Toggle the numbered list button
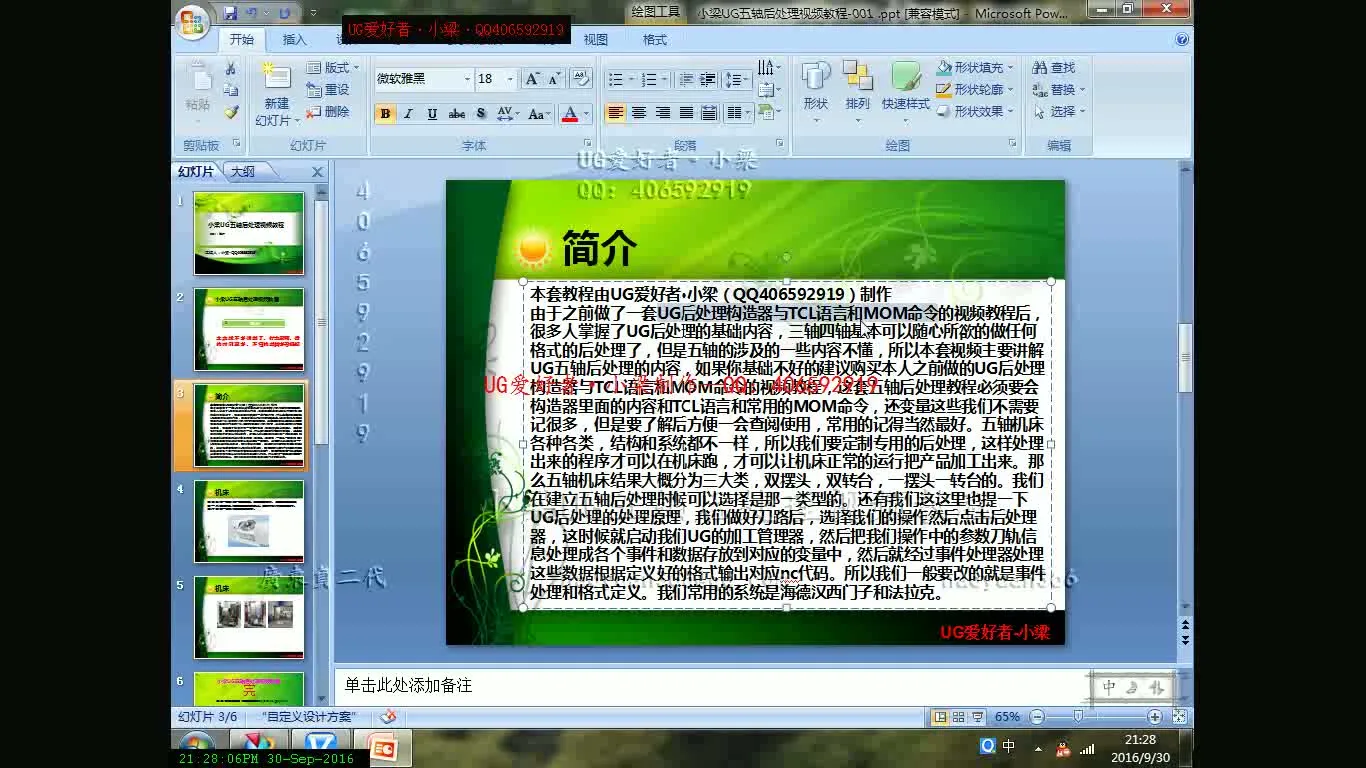The width and height of the screenshot is (1366, 768). (651, 79)
